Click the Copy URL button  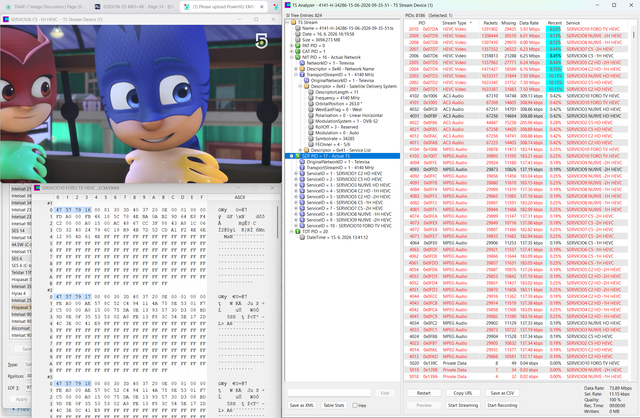point(463,393)
